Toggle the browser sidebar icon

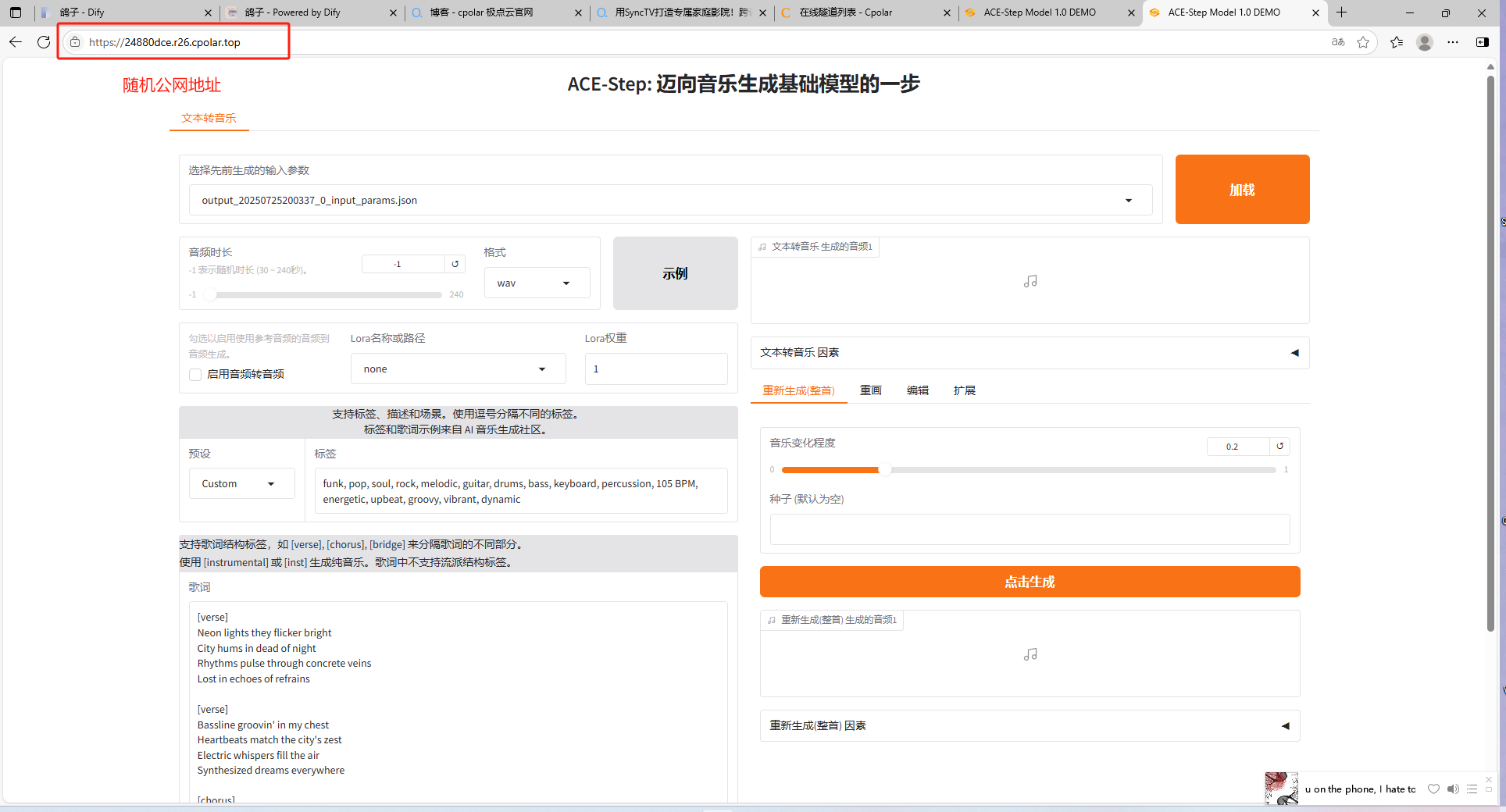pos(1483,42)
